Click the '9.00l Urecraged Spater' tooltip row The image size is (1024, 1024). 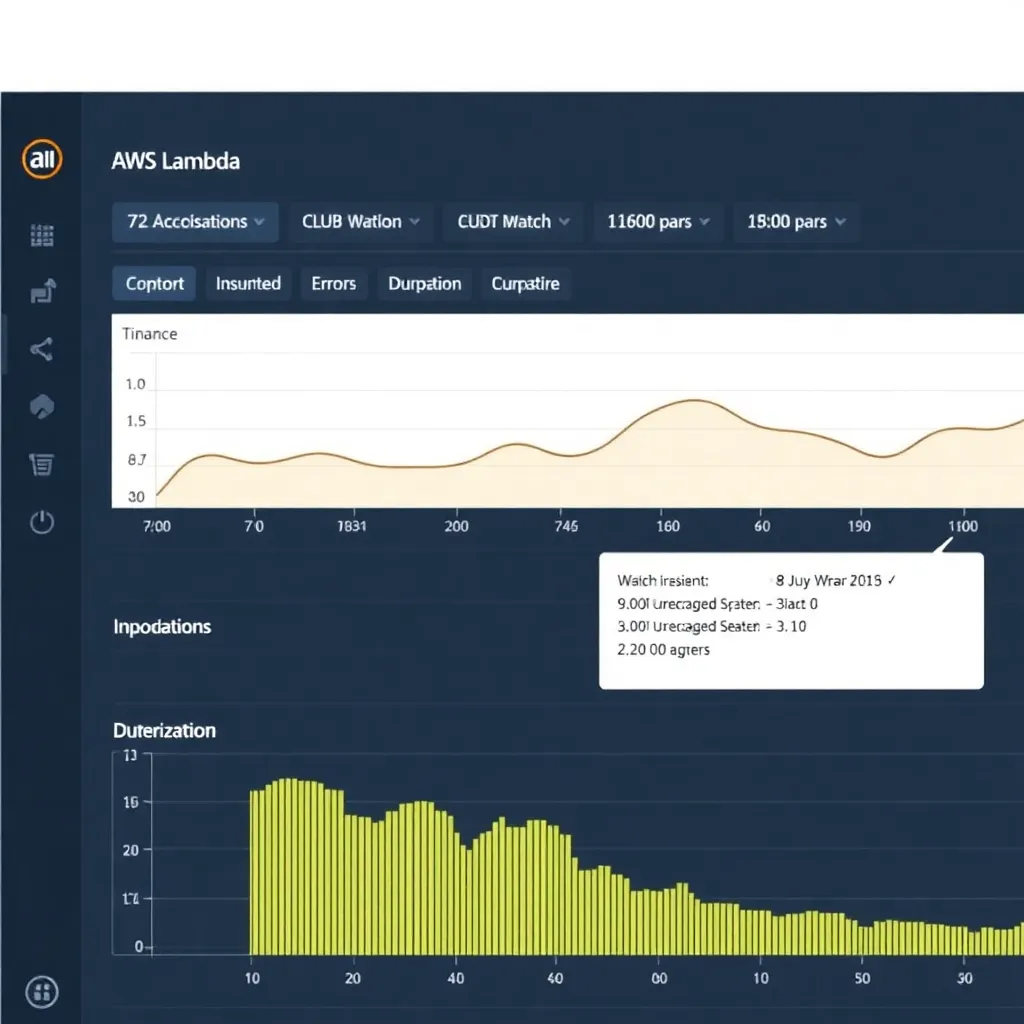717,603
